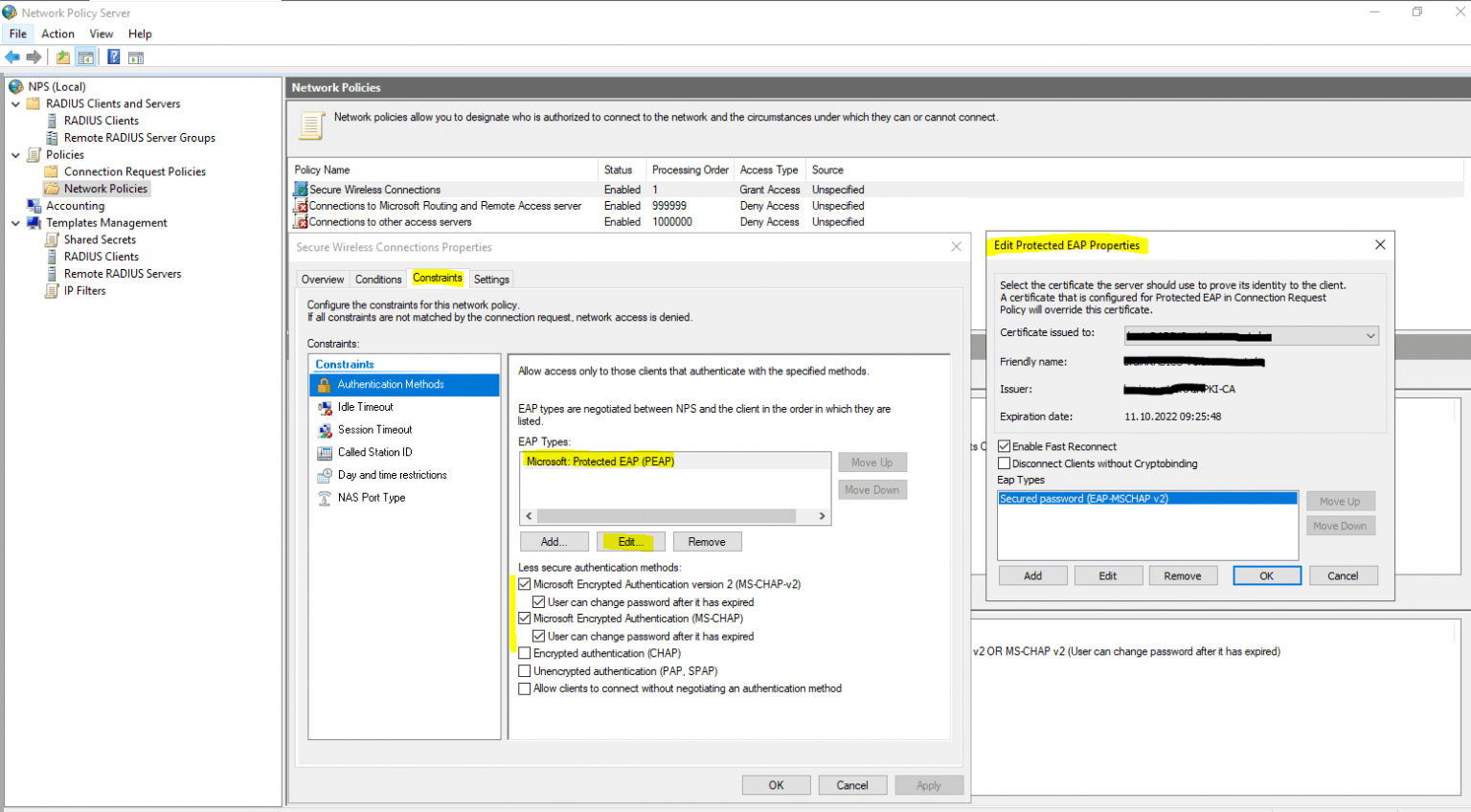Disable Microsoft Encrypted Authentication (MS-CHAP)
The image size is (1471, 812).
click(525, 618)
